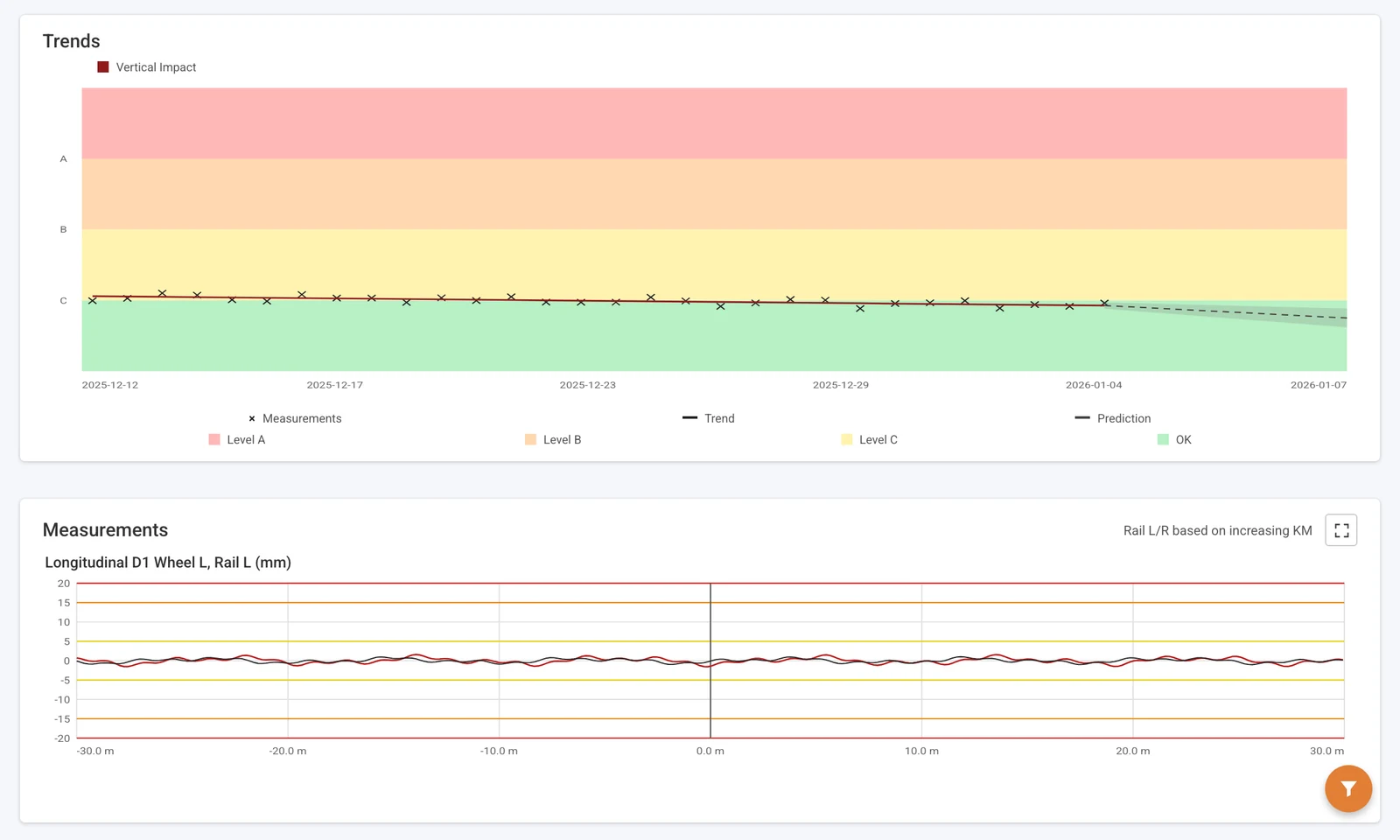Screen dimensions: 1400x840
Task: Click the Trends panel heading
Action: (x=72, y=41)
